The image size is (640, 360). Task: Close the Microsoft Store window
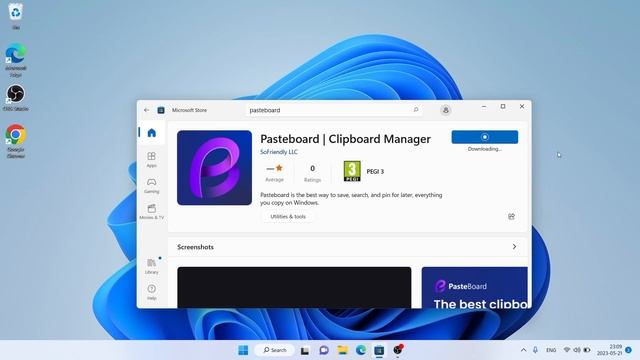[x=522, y=107]
